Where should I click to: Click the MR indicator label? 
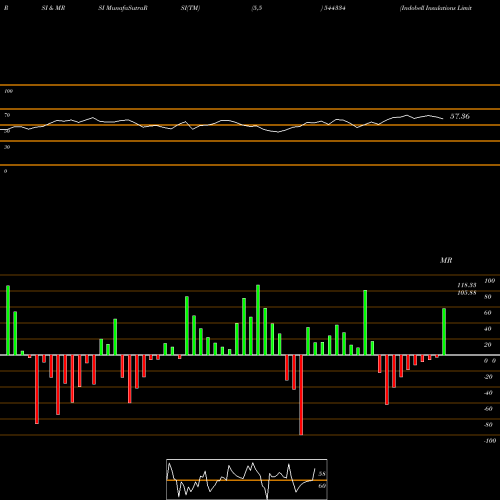[446, 260]
